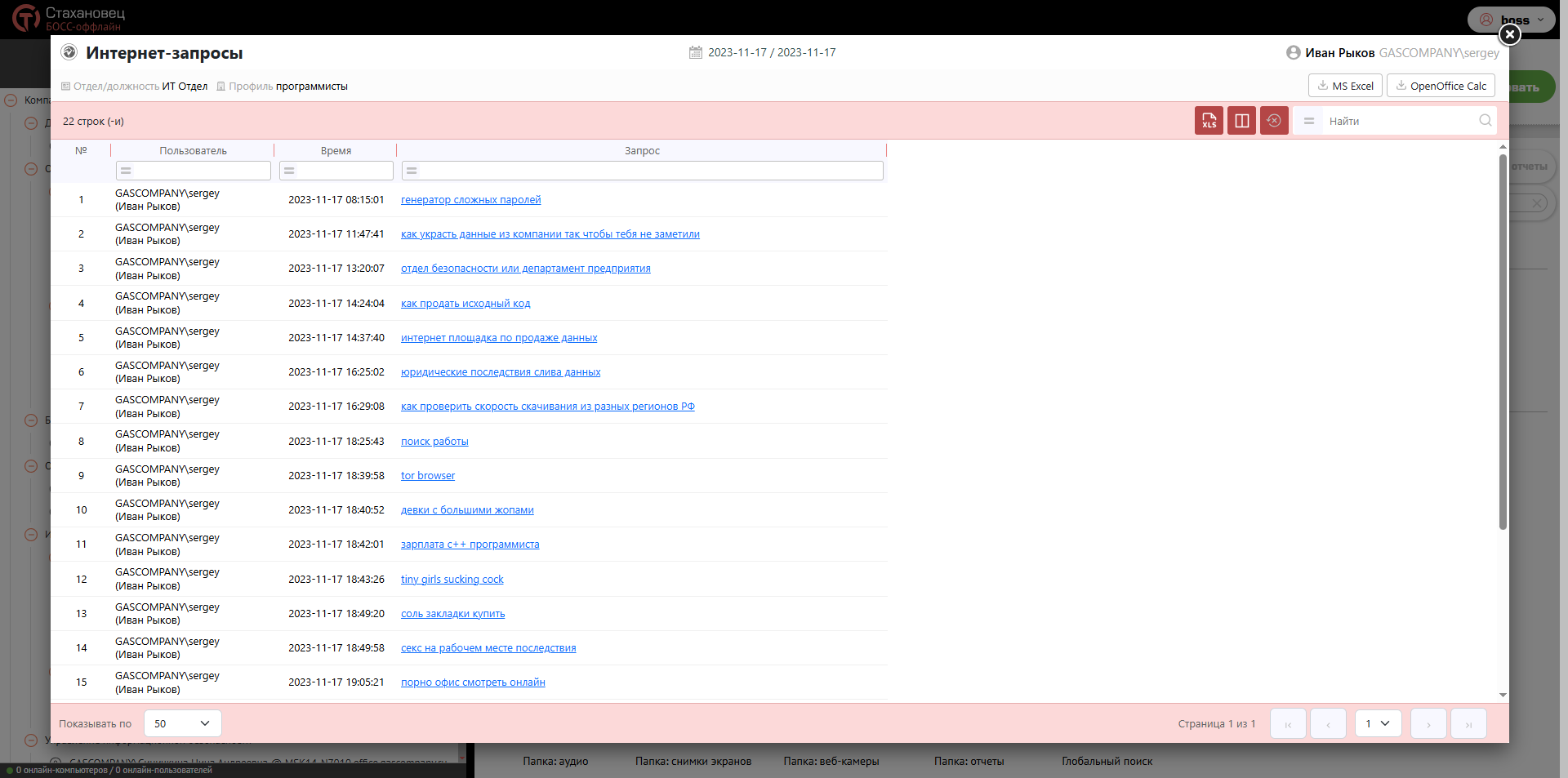
Task: Click the red XLS export icon
Action: click(1209, 121)
